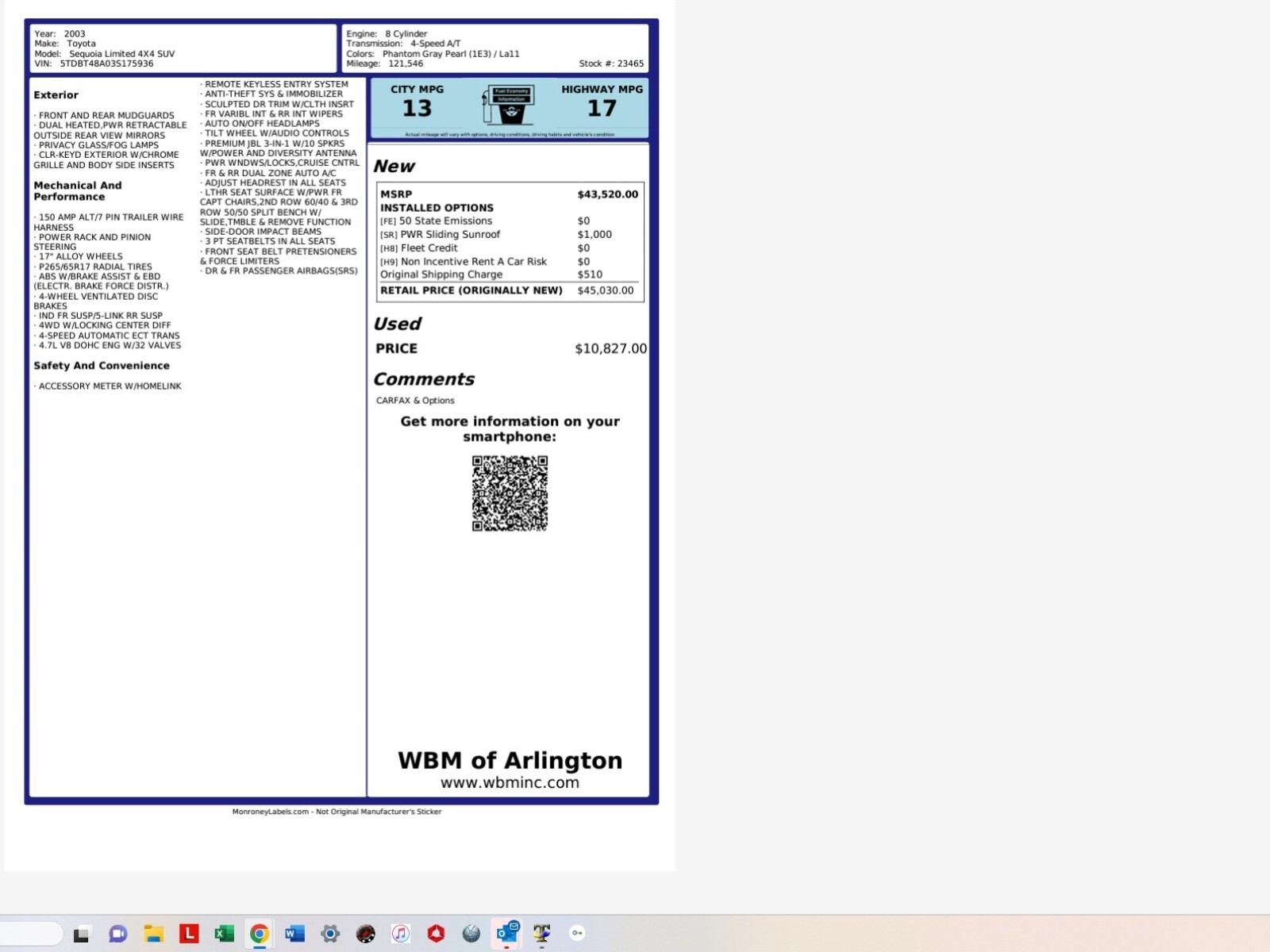1270x952 pixels.
Task: Click the 'WBM of Arlington' dealer name
Action: tap(510, 760)
